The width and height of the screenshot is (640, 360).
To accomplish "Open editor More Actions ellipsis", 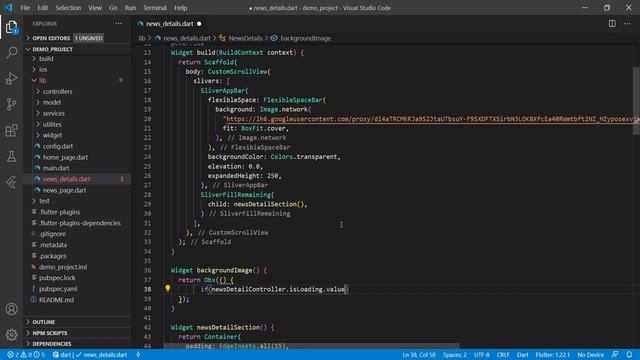I will point(627,24).
